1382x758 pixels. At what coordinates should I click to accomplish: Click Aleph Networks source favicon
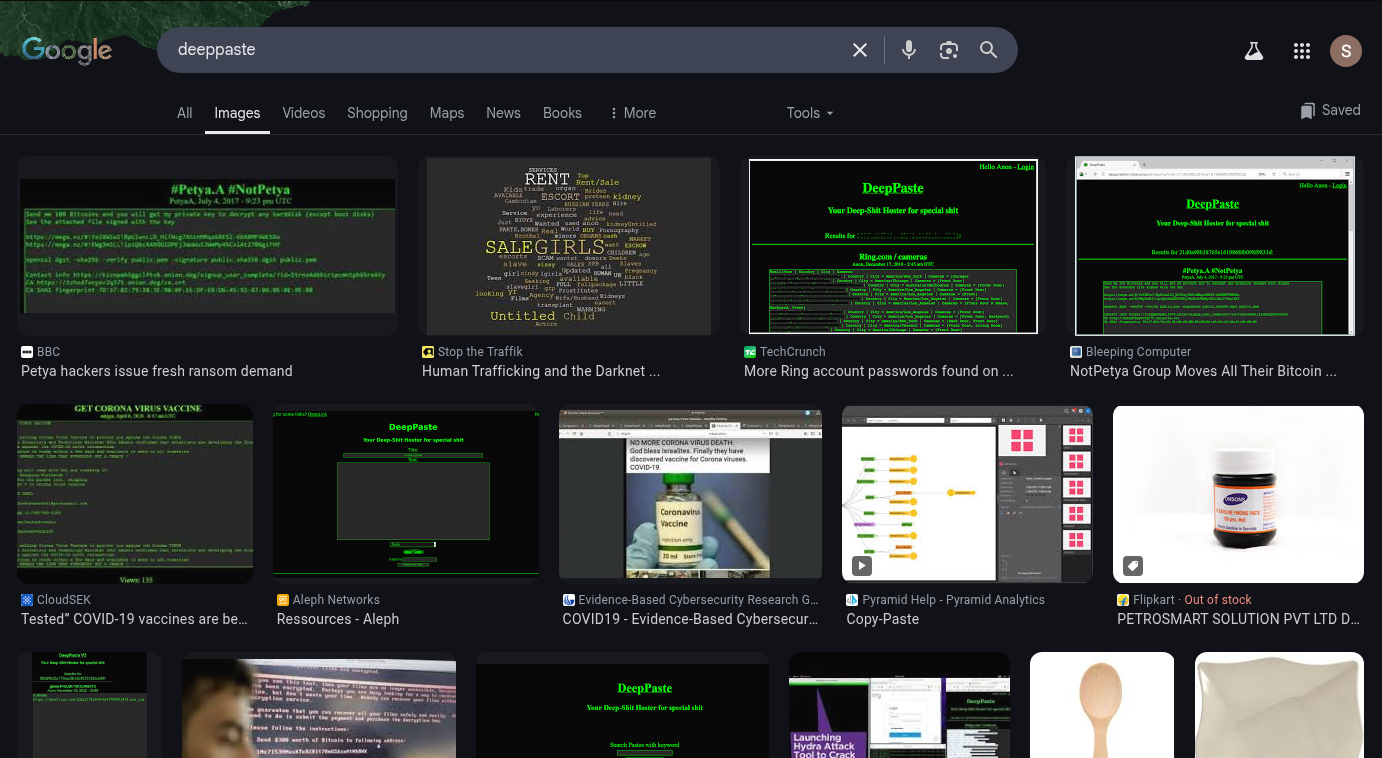(x=283, y=600)
